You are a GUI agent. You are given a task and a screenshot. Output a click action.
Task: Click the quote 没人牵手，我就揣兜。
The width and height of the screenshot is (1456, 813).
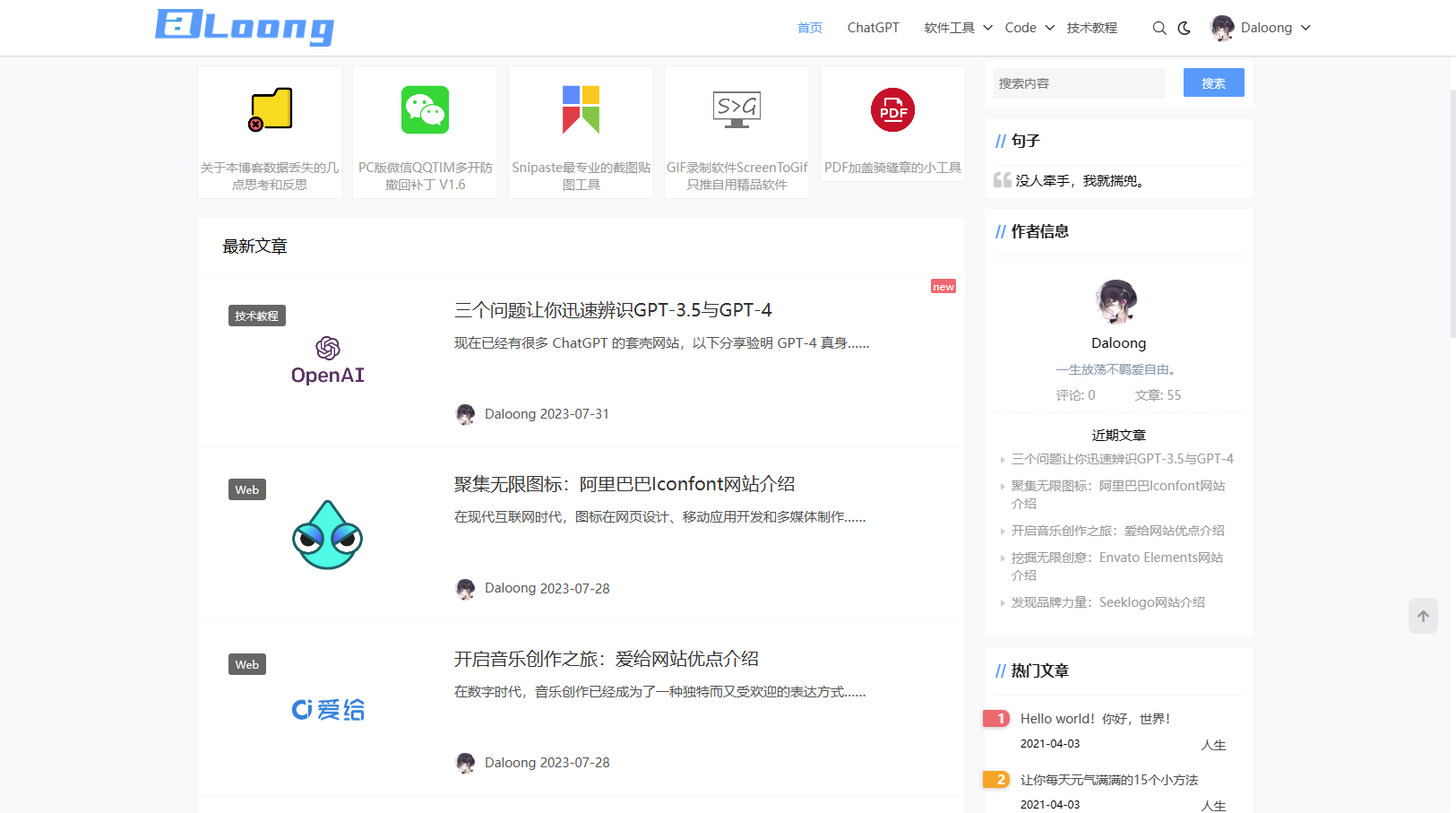[x=1080, y=181]
